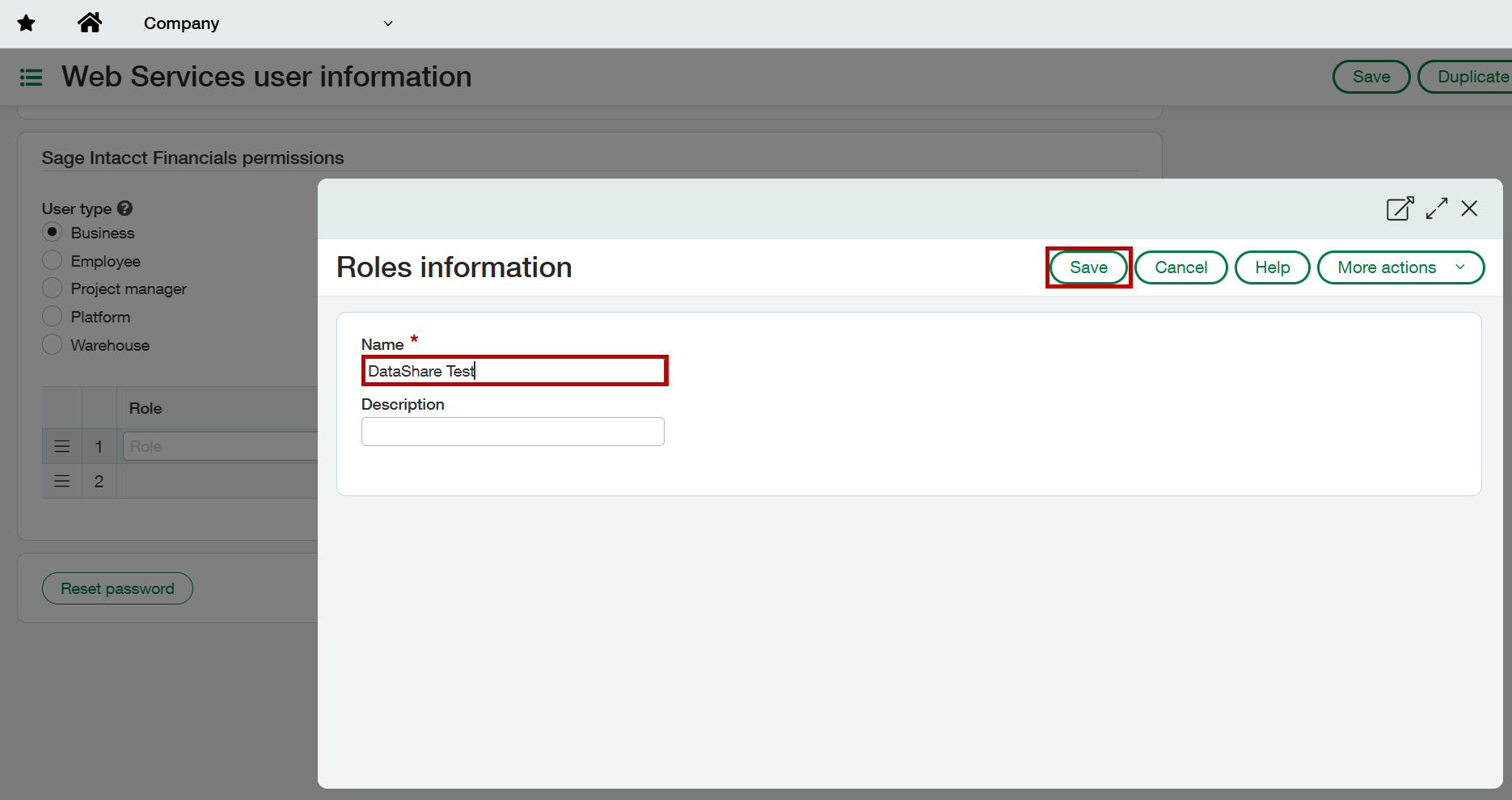Open the More actions dropdown
This screenshot has width=1512, height=800.
click(1400, 267)
